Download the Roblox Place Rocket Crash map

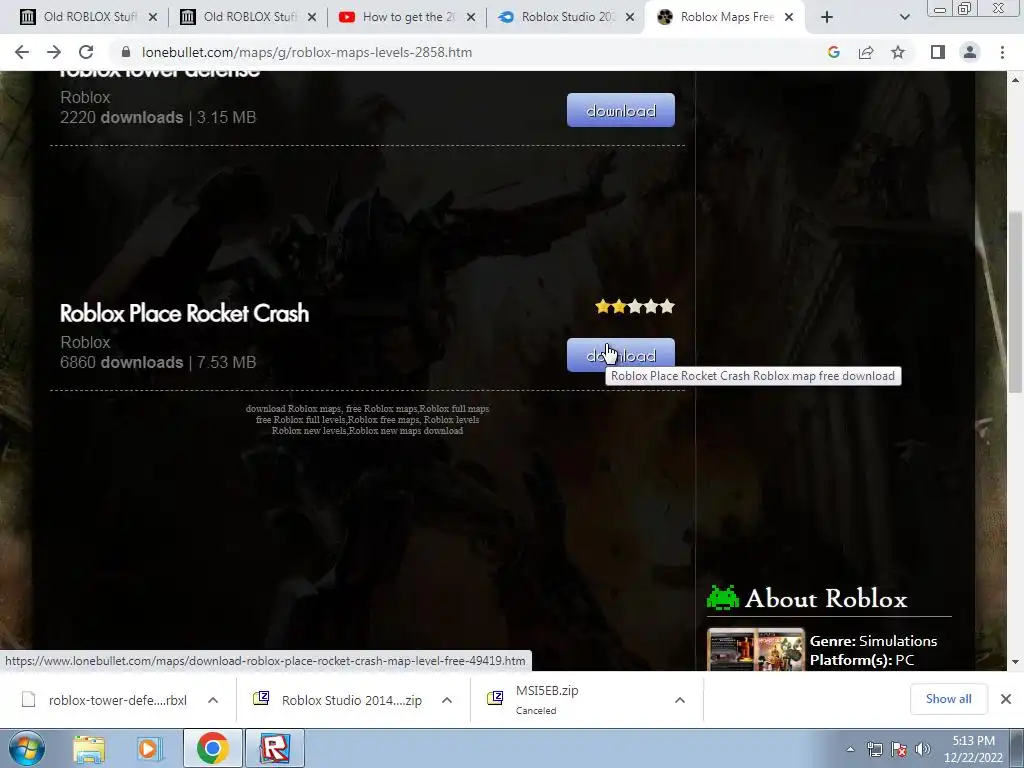coord(620,355)
